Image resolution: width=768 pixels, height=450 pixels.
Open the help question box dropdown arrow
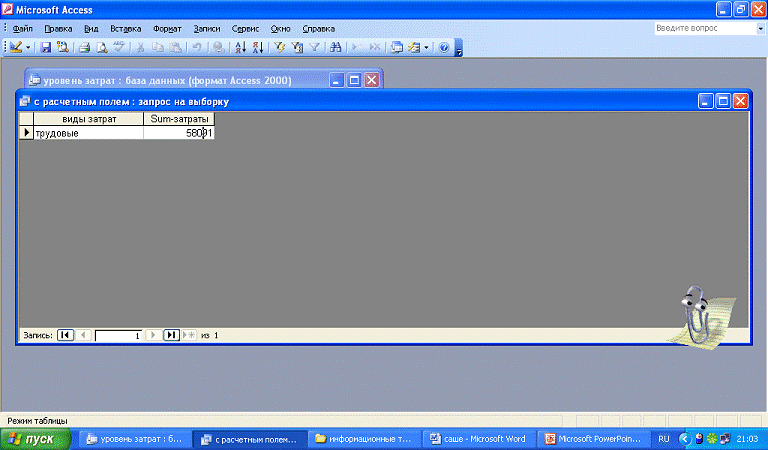760,28
